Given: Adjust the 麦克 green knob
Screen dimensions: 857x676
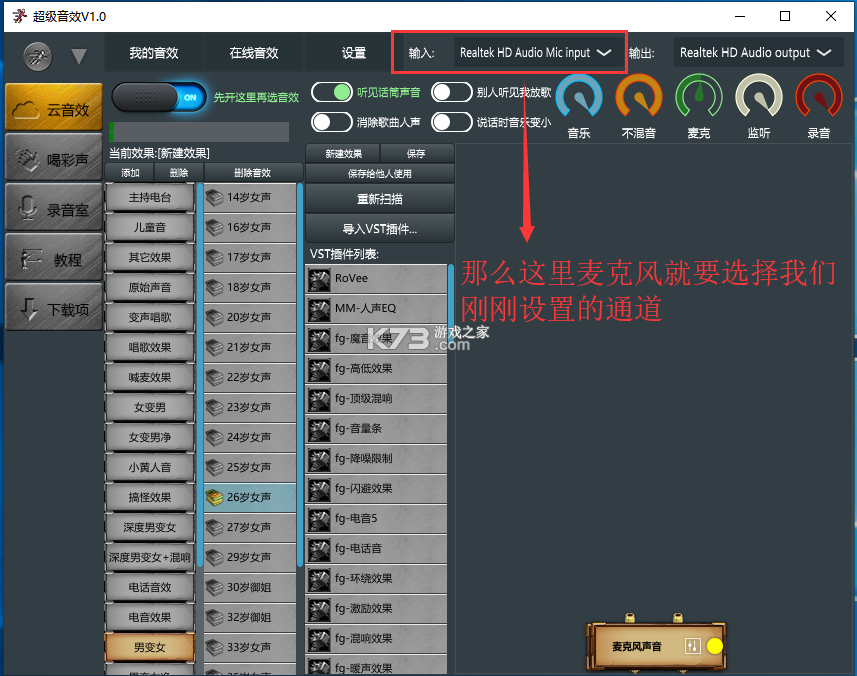Looking at the screenshot, I should [x=699, y=97].
